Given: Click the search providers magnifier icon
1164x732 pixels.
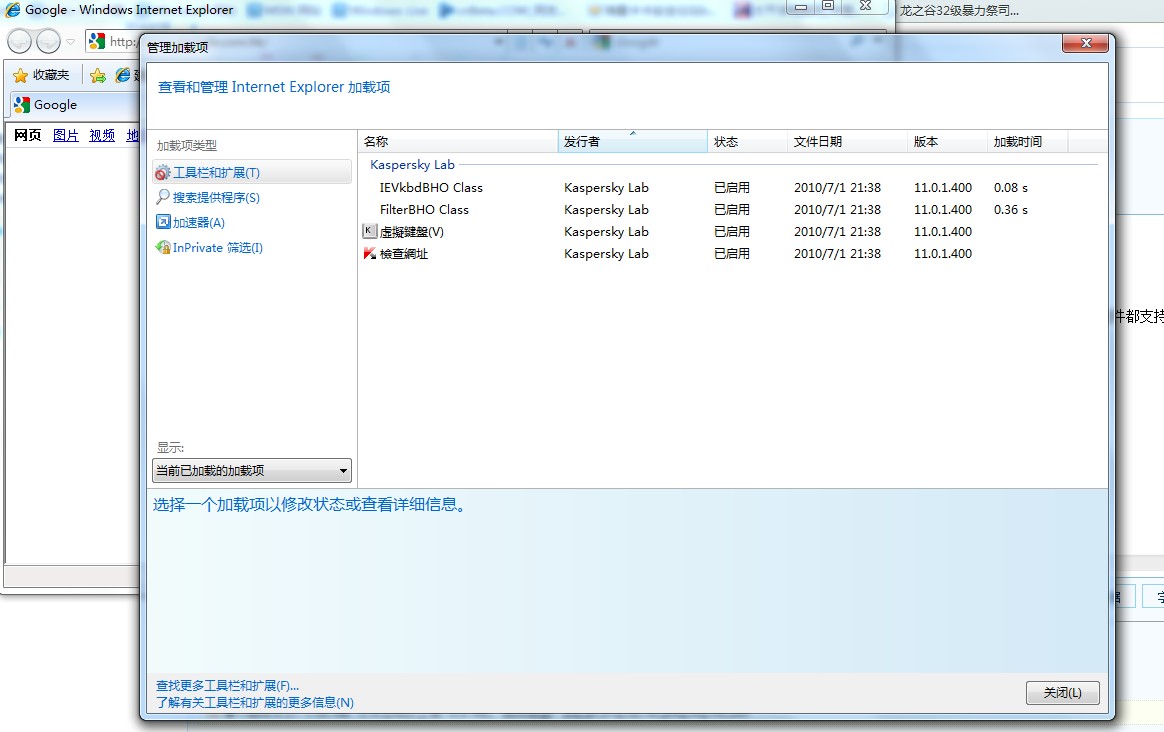Looking at the screenshot, I should click(163, 197).
